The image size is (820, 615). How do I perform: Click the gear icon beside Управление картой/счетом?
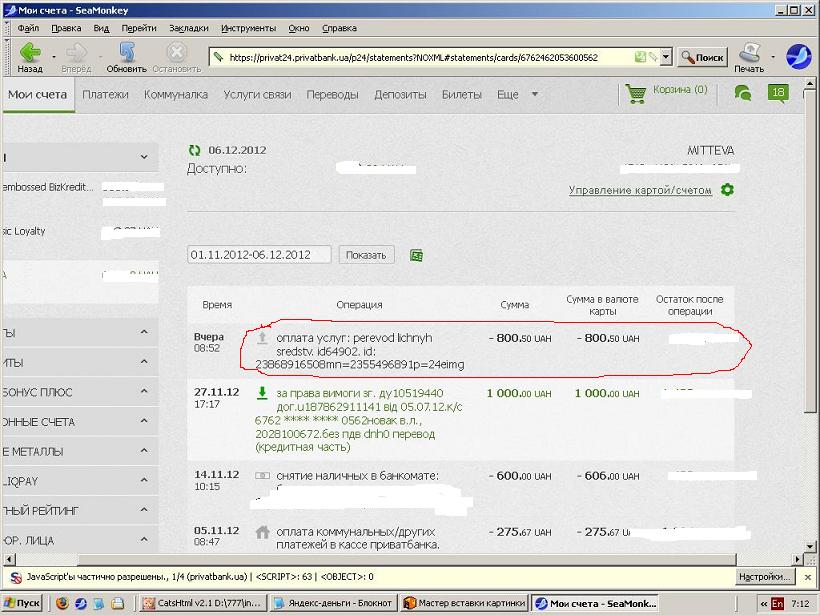click(x=727, y=190)
